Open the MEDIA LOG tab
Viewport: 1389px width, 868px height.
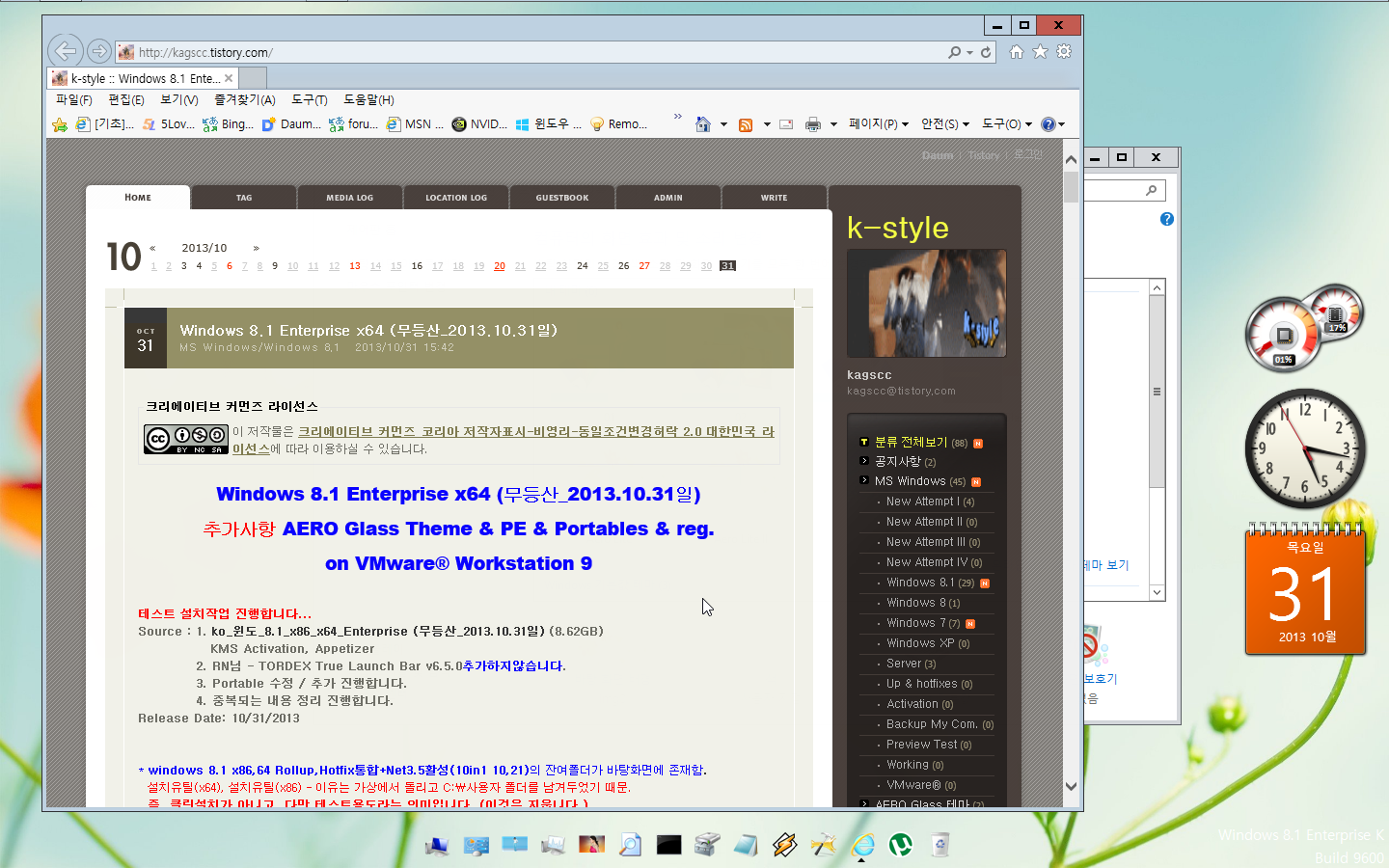(x=349, y=198)
